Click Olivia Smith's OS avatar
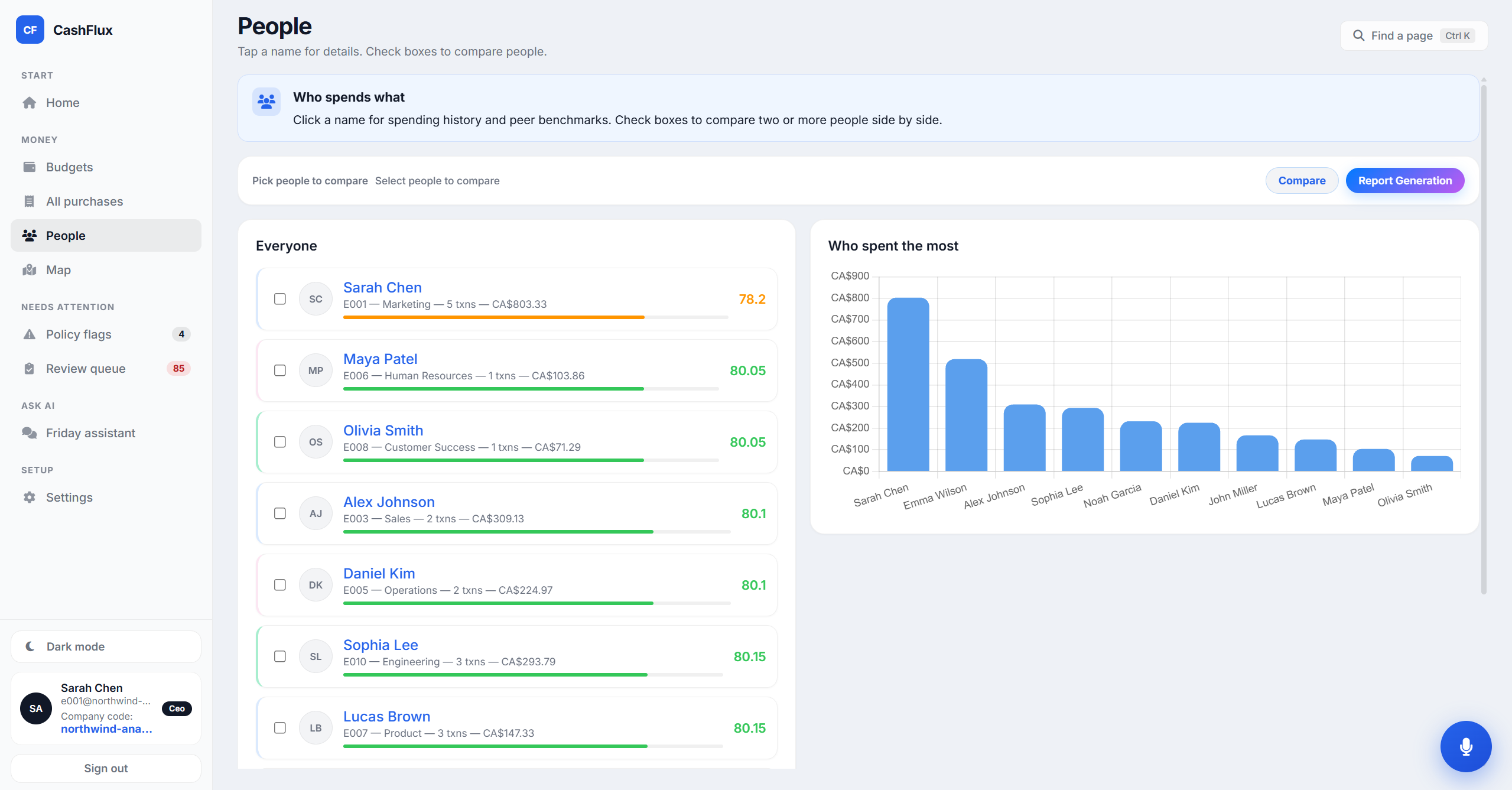Viewport: 1512px width, 790px height. pyautogui.click(x=316, y=442)
